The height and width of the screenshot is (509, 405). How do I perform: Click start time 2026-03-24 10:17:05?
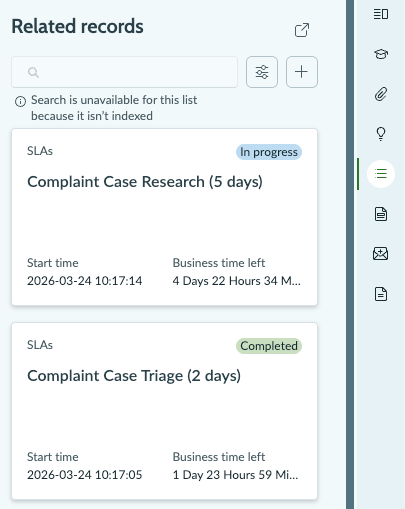coord(85,475)
